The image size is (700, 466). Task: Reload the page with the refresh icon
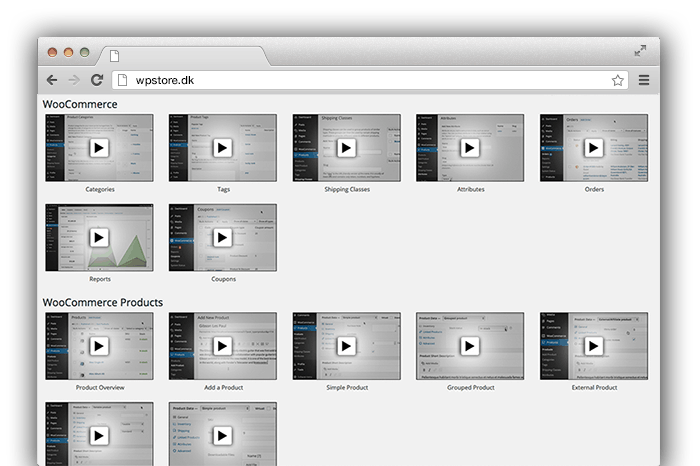click(97, 80)
